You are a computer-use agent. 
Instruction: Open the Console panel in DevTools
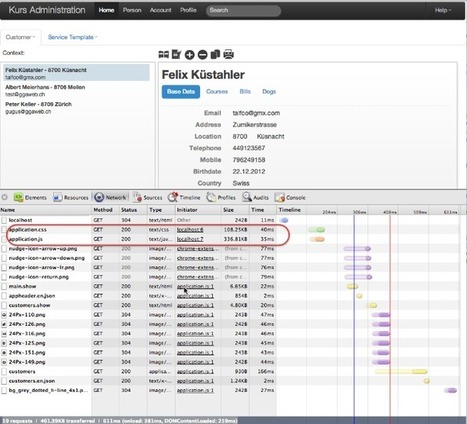click(290, 197)
